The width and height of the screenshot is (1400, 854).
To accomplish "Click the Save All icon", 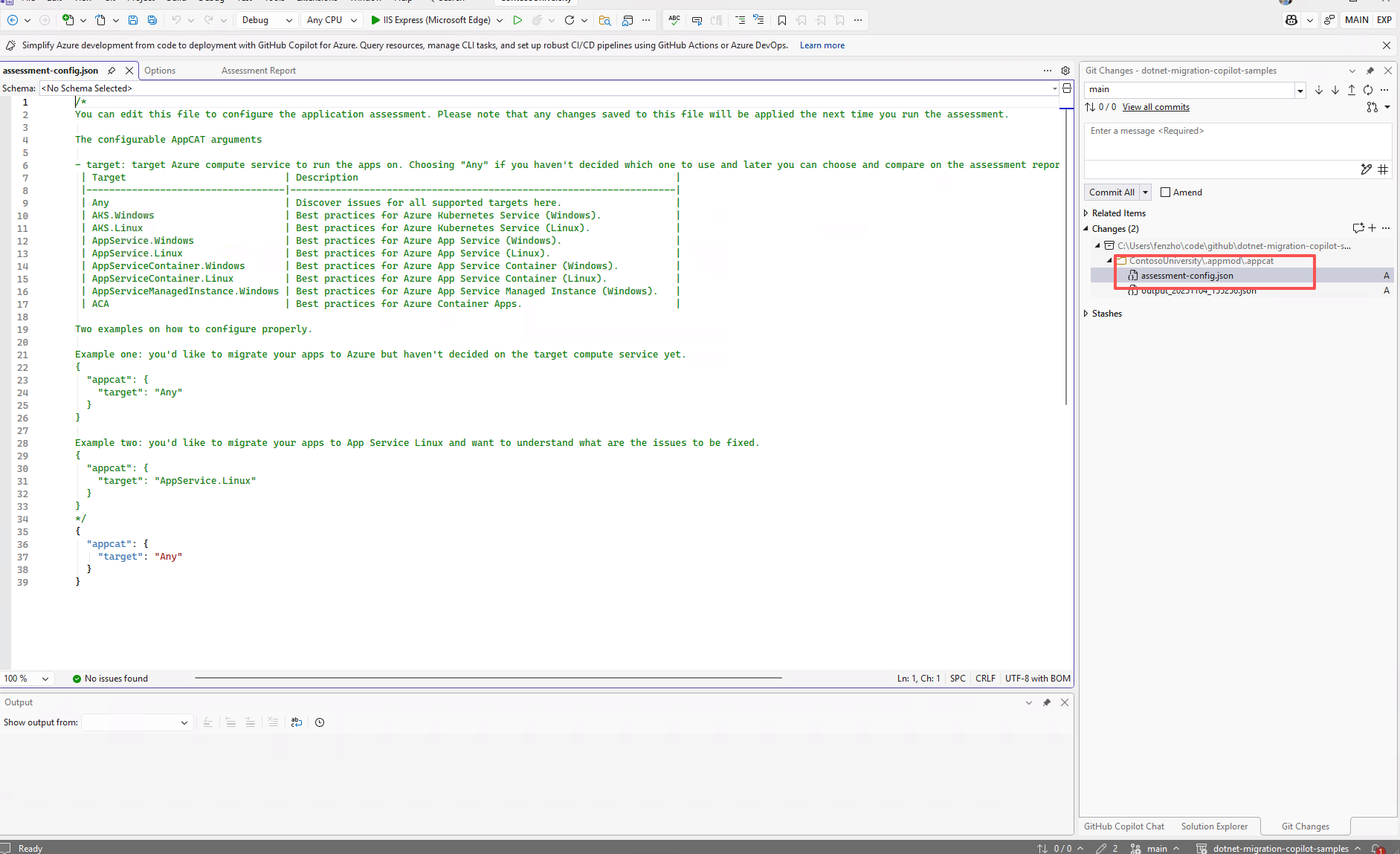I will [152, 20].
